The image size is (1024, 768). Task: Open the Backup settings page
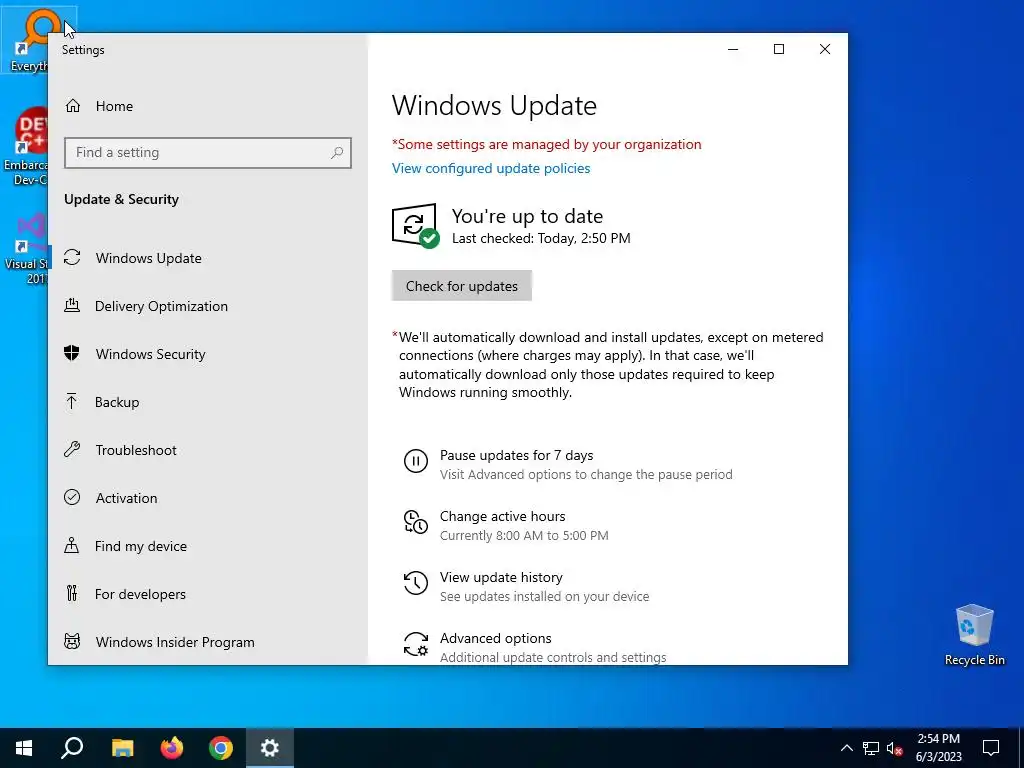point(208,402)
